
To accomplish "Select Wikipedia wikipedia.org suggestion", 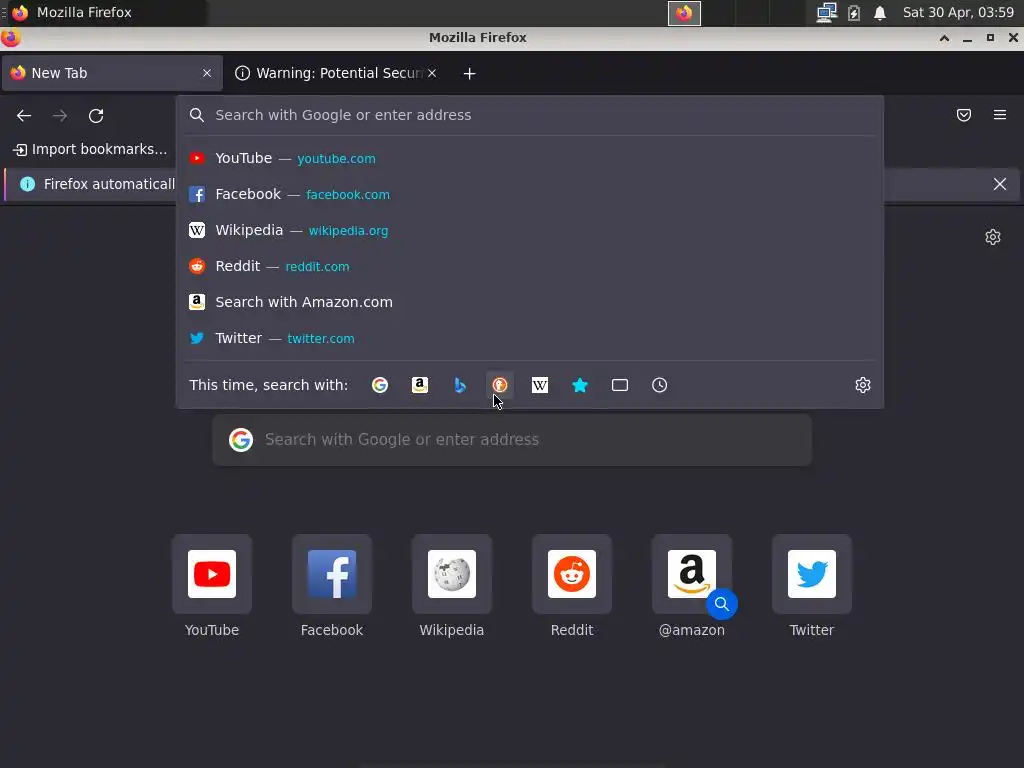I will 530,231.
